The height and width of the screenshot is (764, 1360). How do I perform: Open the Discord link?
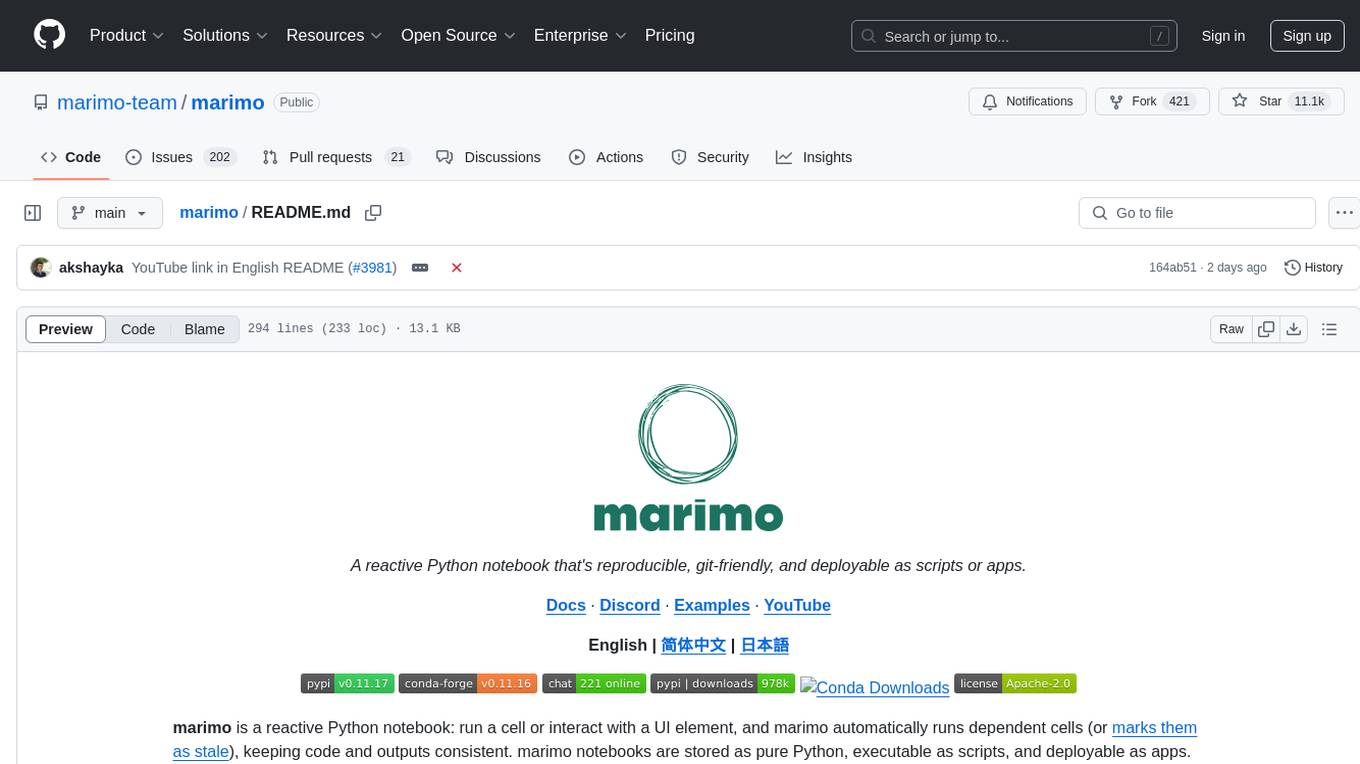(x=630, y=605)
